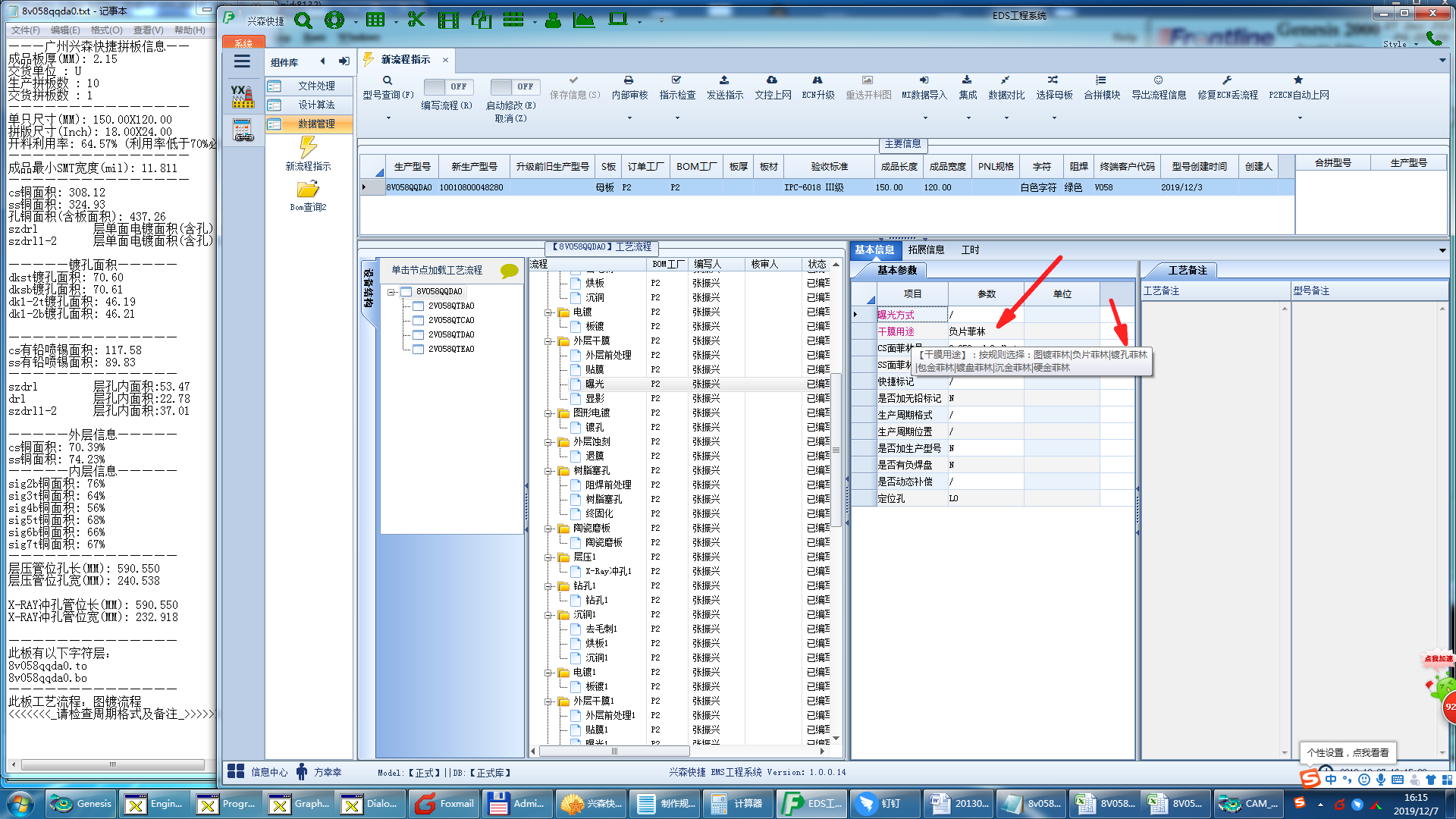1456x819 pixels.
Task: Click the 型号查询 search icon
Action: pos(388,80)
